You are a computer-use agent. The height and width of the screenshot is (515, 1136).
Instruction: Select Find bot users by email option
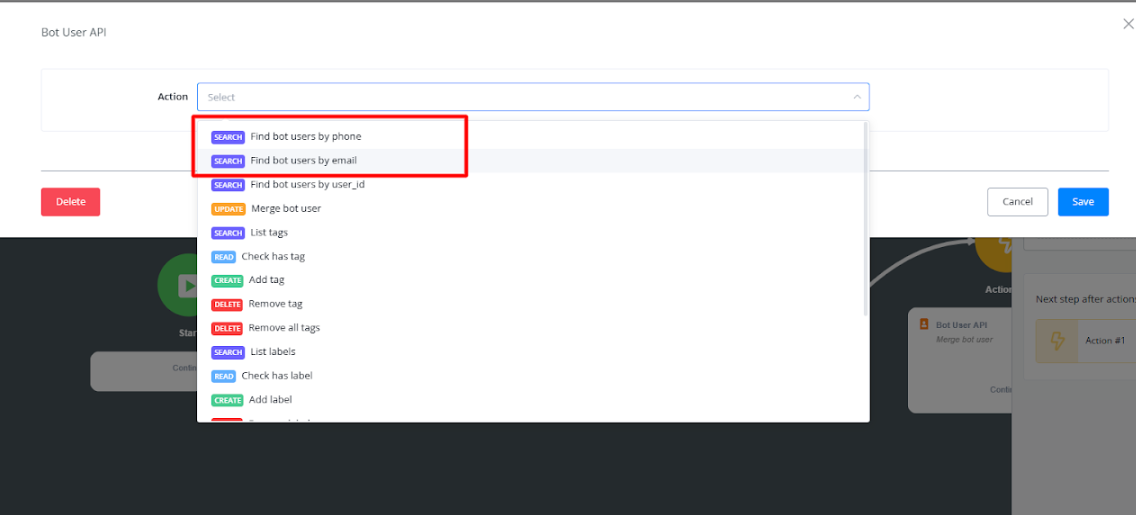303,160
